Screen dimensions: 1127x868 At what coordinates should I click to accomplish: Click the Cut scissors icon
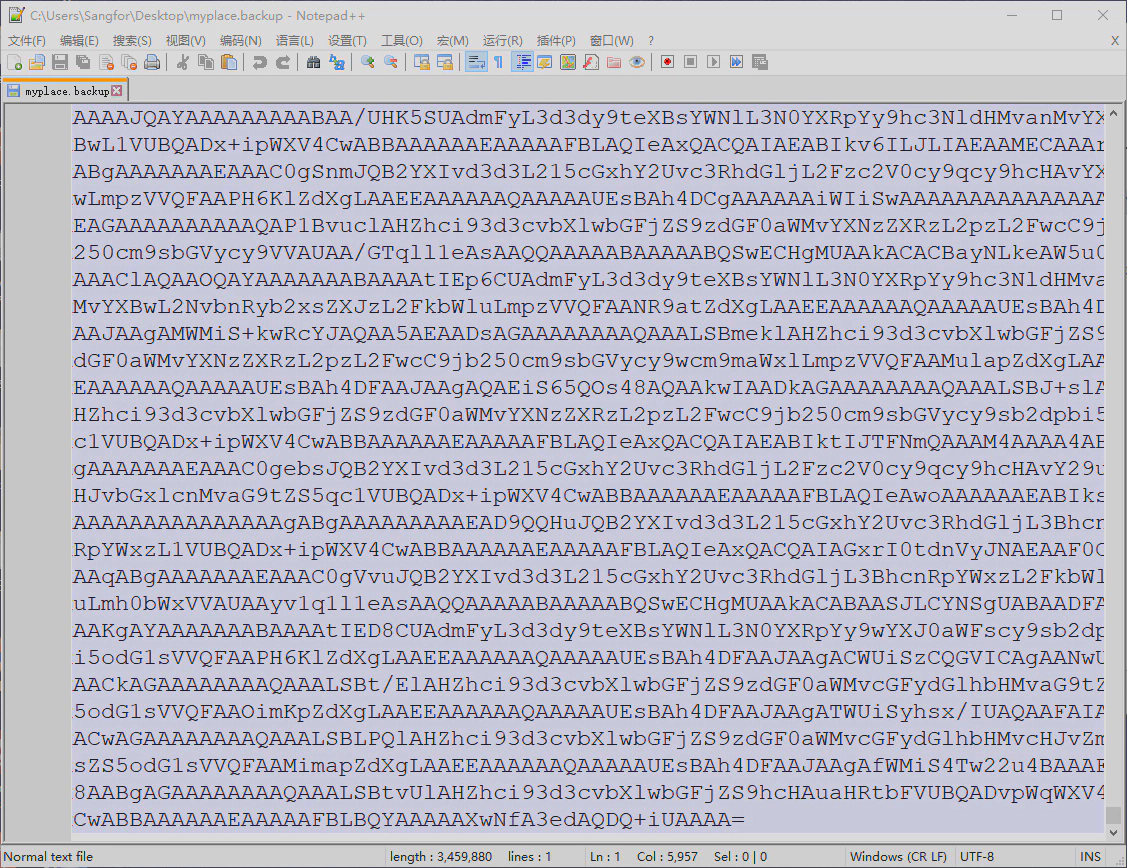(x=183, y=62)
